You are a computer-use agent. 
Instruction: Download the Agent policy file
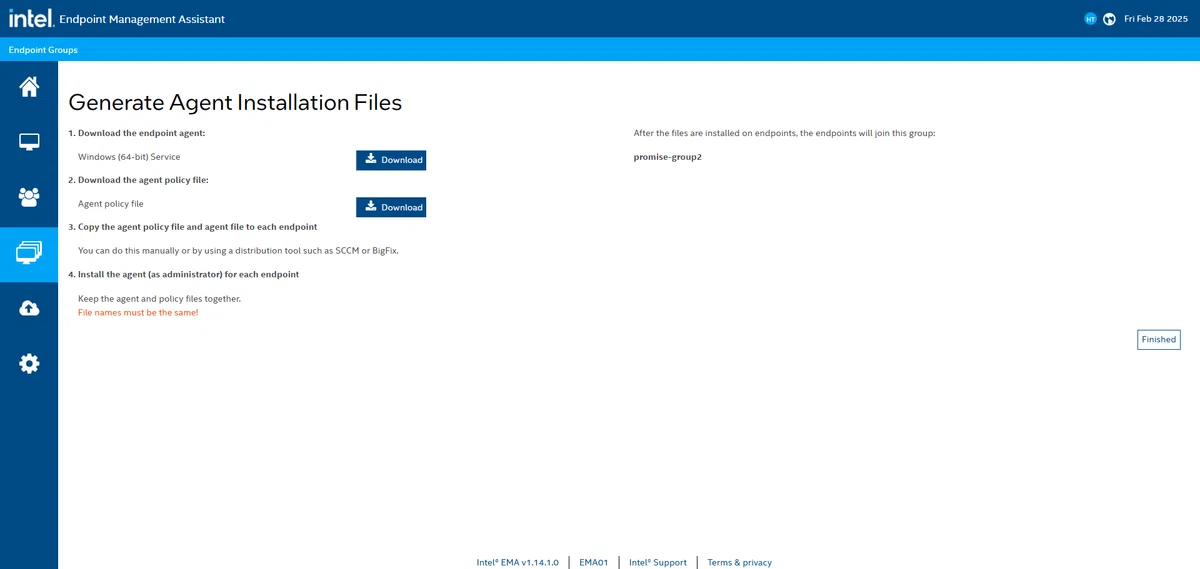click(391, 207)
